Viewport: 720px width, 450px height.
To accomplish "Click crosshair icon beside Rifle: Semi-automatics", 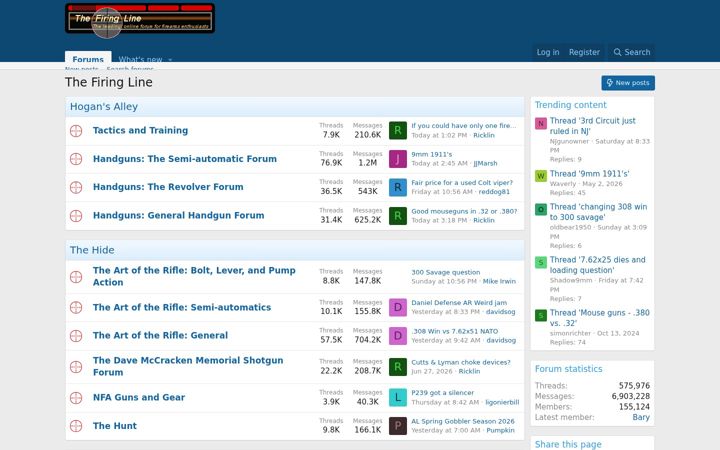I will (76, 308).
